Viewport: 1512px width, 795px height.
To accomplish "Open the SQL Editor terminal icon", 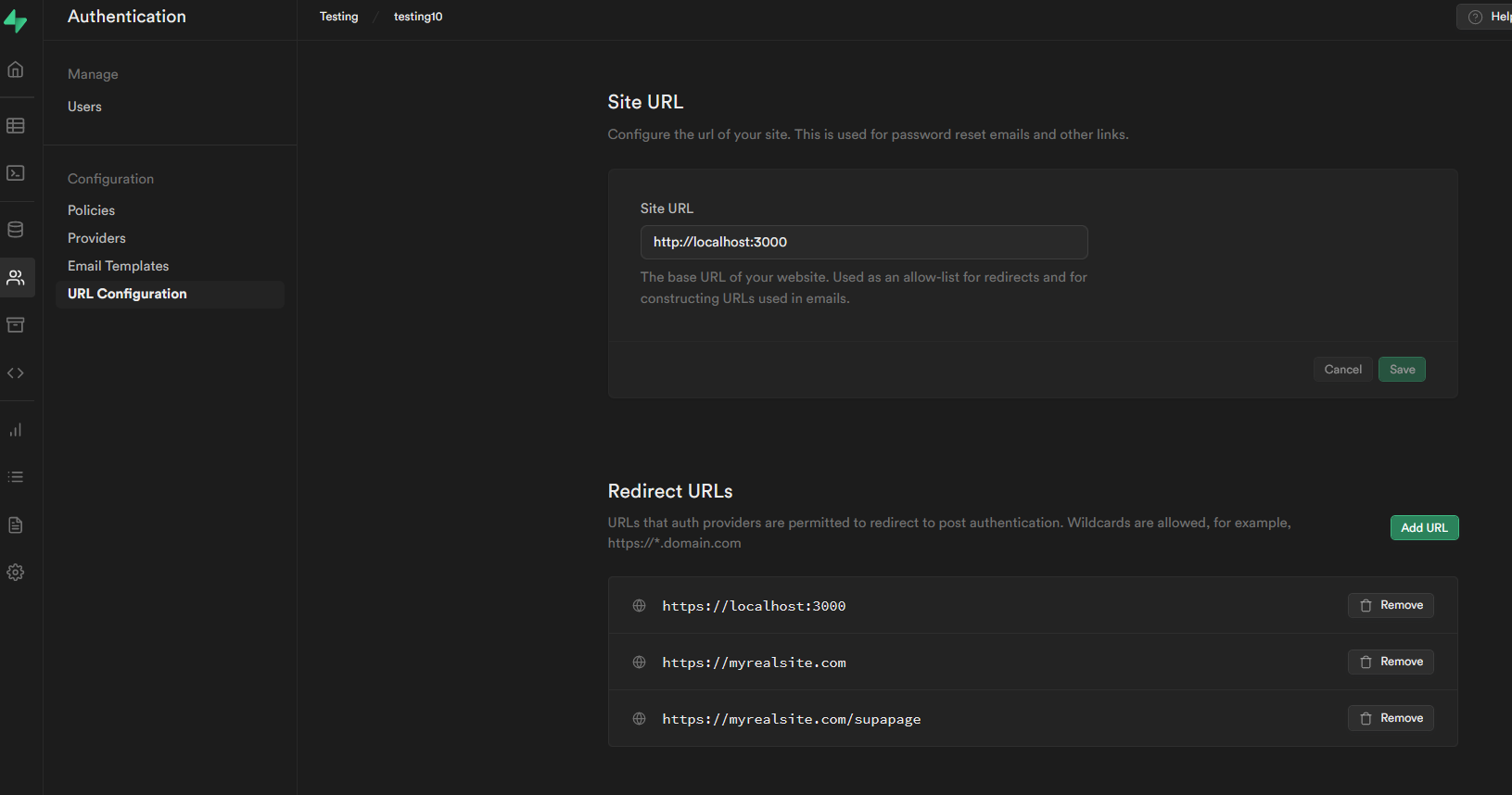I will [x=16, y=173].
